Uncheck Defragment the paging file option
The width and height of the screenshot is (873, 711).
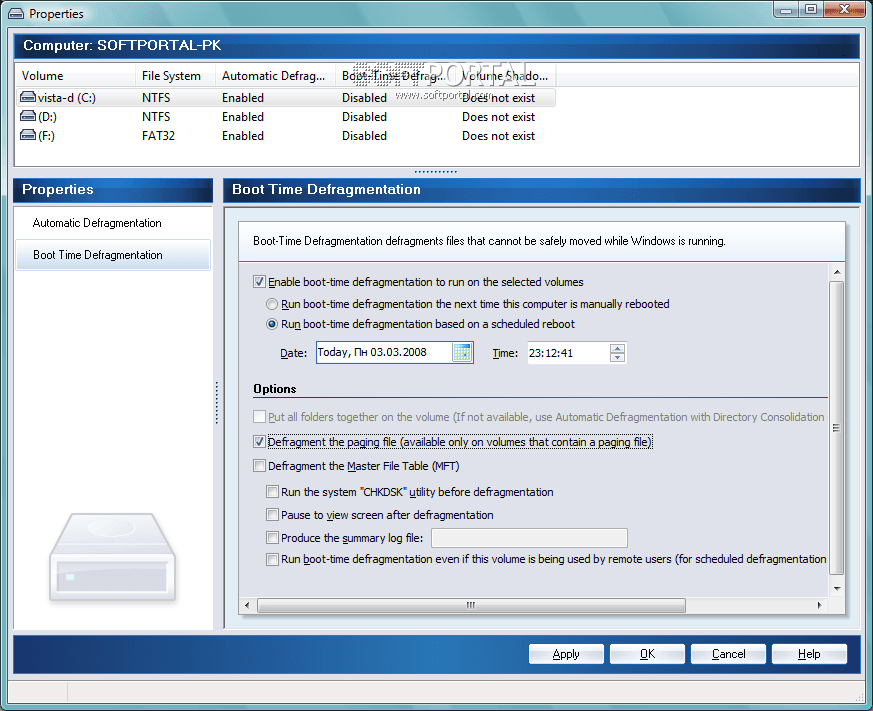click(x=259, y=442)
